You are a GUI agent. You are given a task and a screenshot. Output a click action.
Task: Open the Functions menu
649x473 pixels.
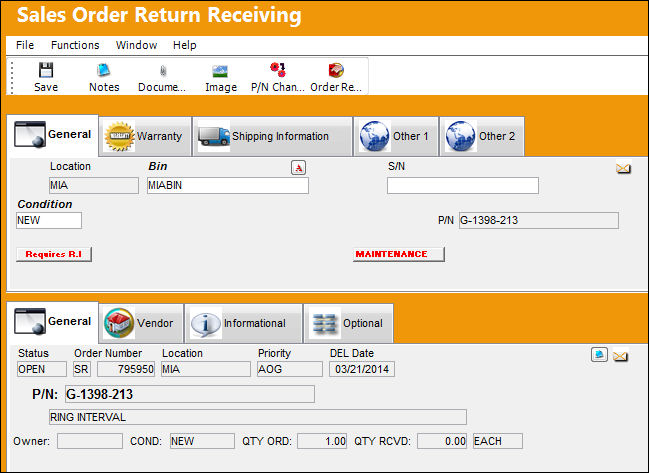click(x=75, y=45)
